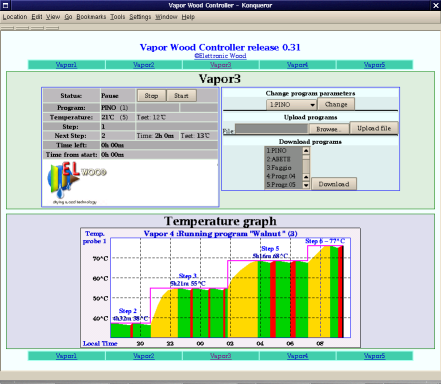Click the Change program button
This screenshot has width=441, height=384.
(336, 104)
